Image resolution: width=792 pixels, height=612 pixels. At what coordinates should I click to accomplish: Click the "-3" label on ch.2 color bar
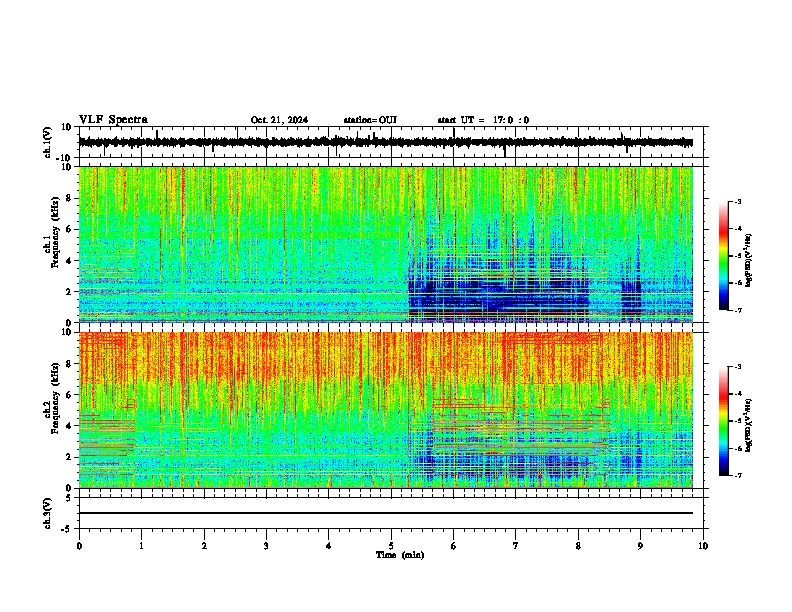click(x=738, y=367)
